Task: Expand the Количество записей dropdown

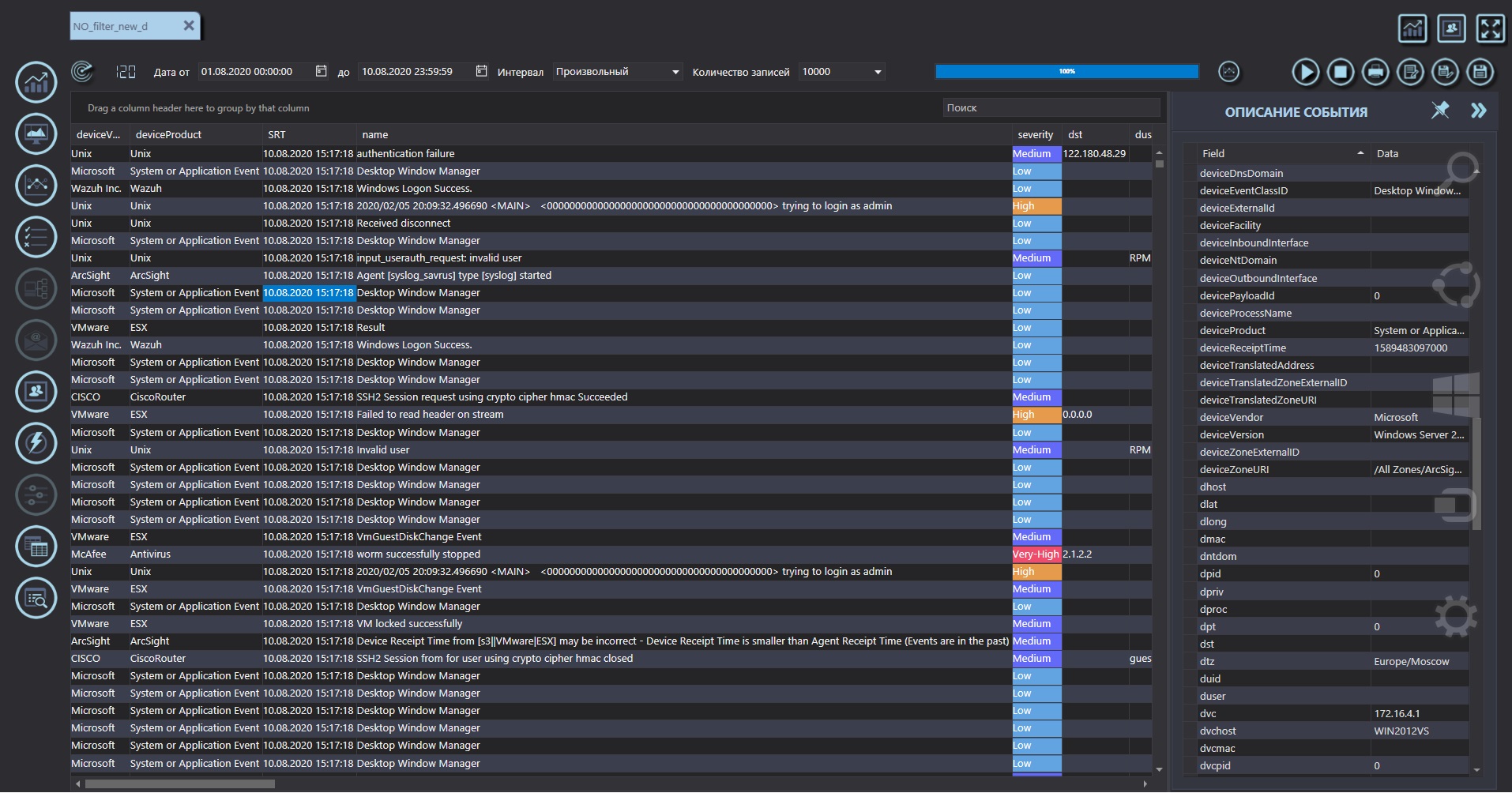Action: [841, 72]
